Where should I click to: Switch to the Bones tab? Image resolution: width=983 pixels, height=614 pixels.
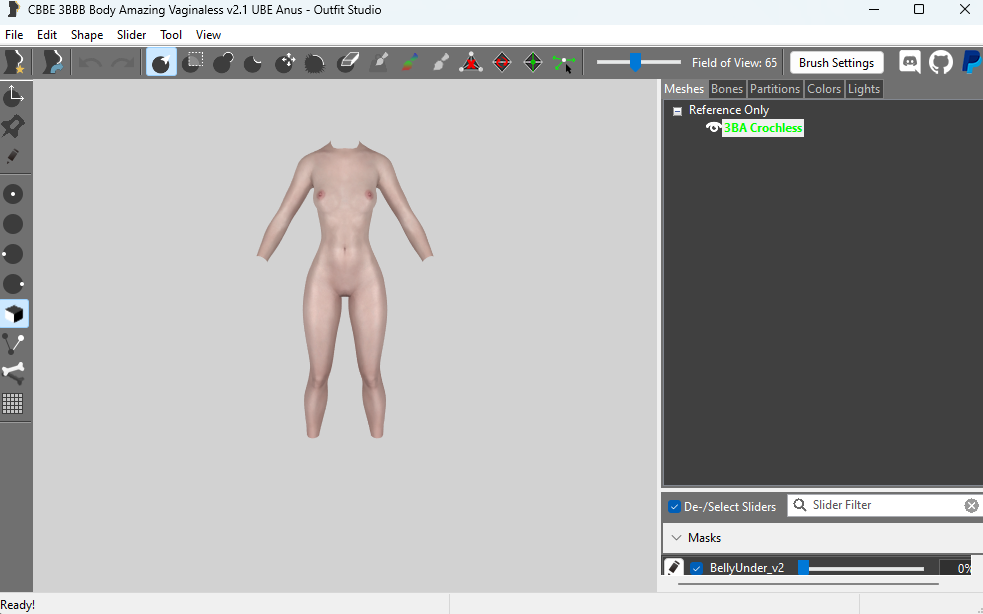[x=727, y=89]
